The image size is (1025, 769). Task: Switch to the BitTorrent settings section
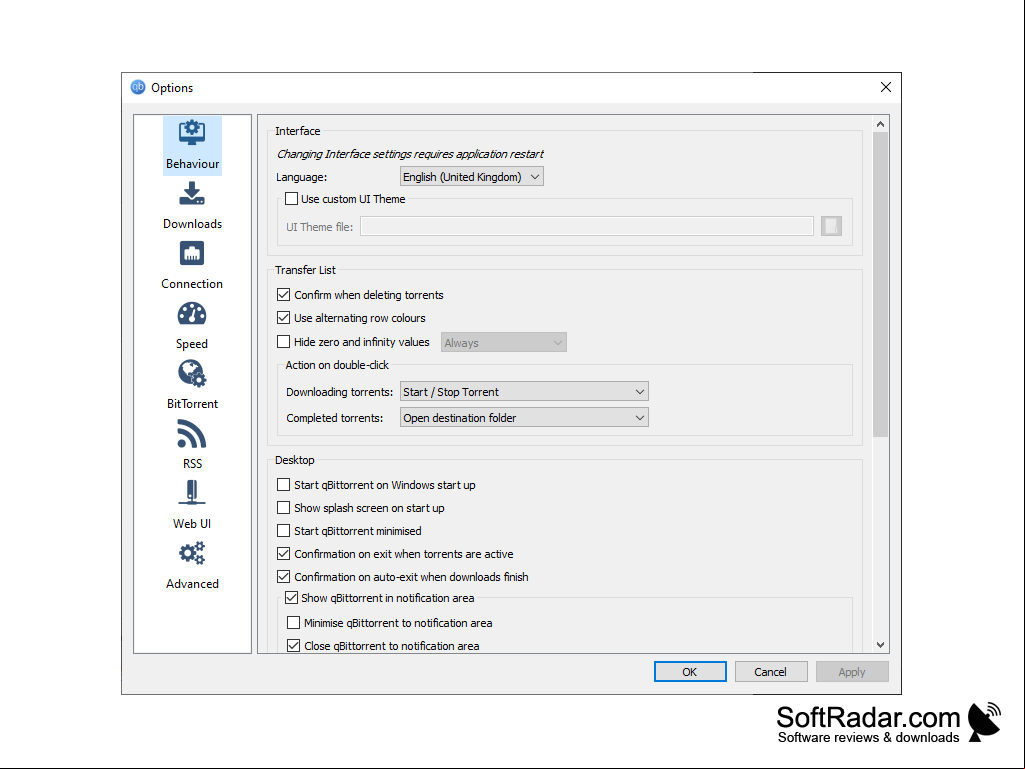pyautogui.click(x=192, y=386)
